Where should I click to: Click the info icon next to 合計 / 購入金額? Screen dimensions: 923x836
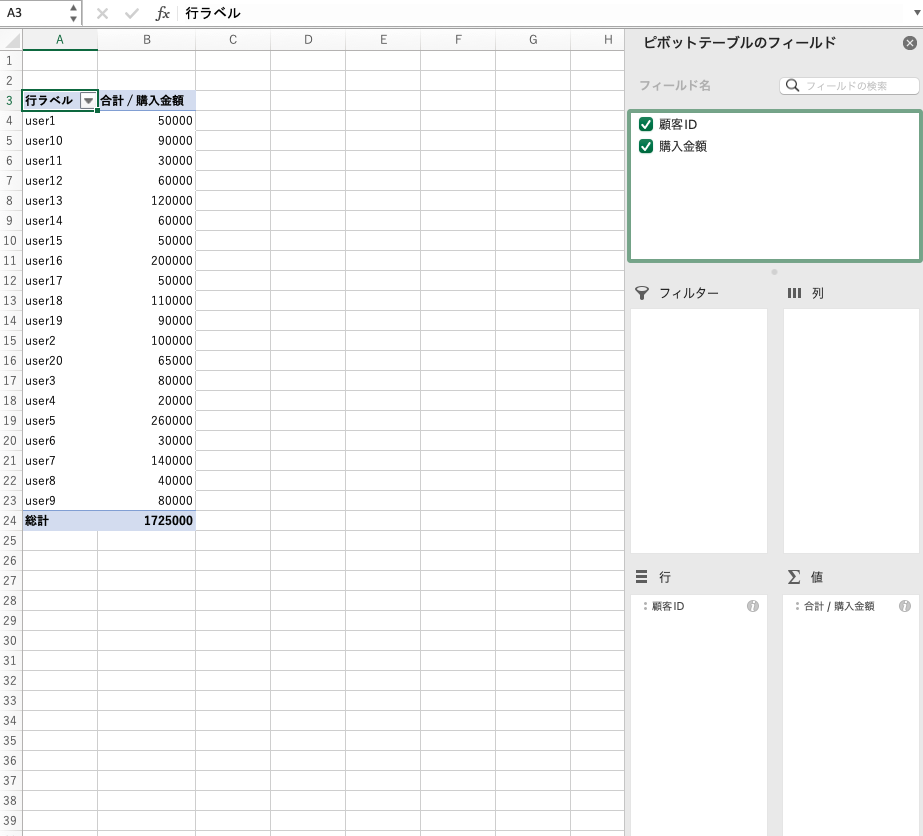905,606
